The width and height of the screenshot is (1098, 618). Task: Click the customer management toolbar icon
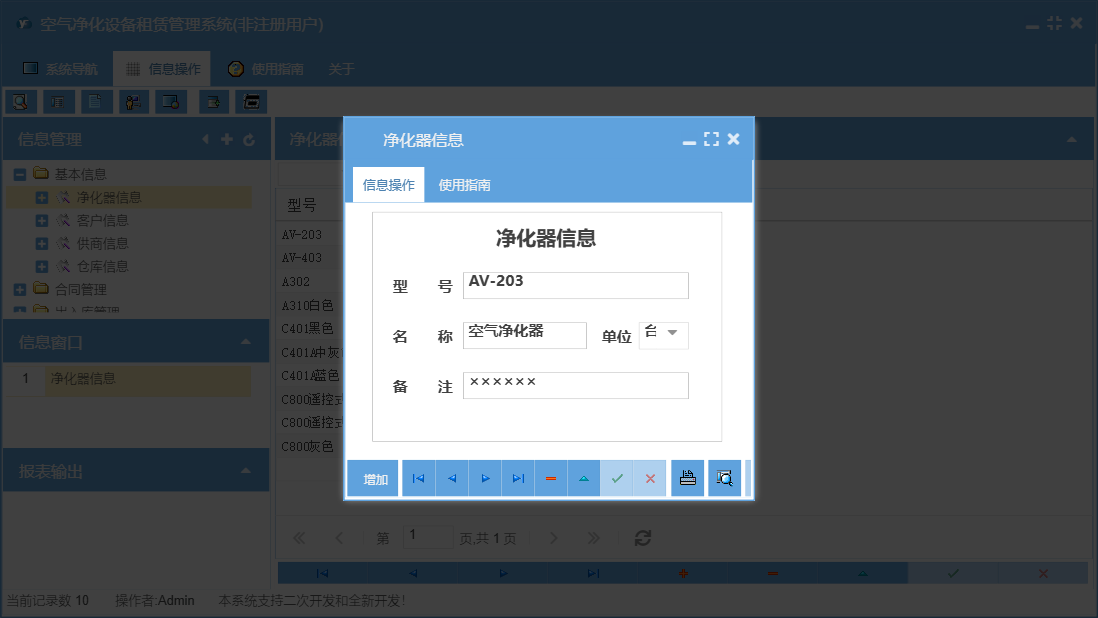[x=133, y=101]
